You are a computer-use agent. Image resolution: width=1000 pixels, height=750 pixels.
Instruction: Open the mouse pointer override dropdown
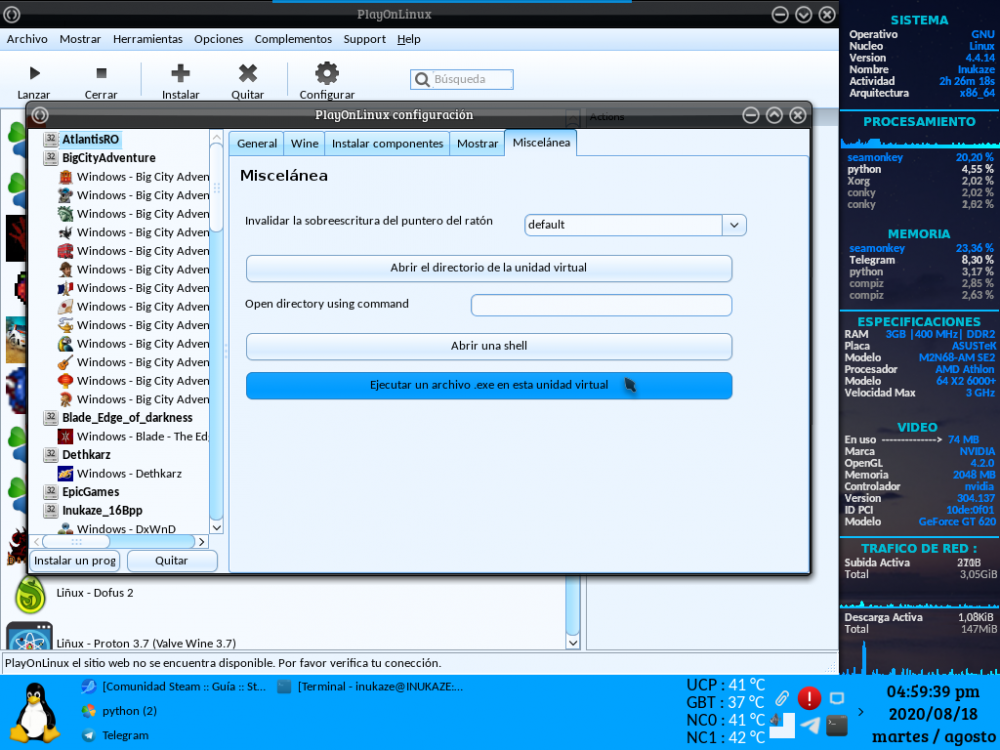tap(735, 225)
